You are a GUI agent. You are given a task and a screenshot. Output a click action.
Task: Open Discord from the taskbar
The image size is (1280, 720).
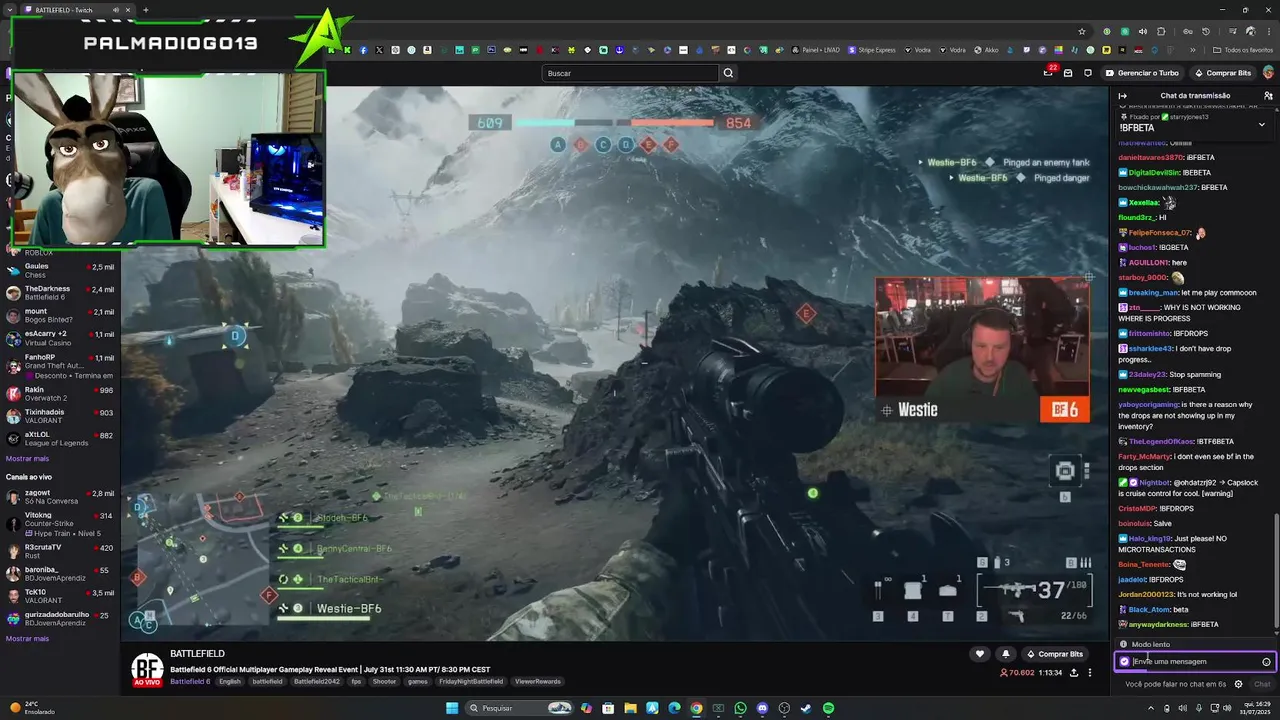point(762,708)
